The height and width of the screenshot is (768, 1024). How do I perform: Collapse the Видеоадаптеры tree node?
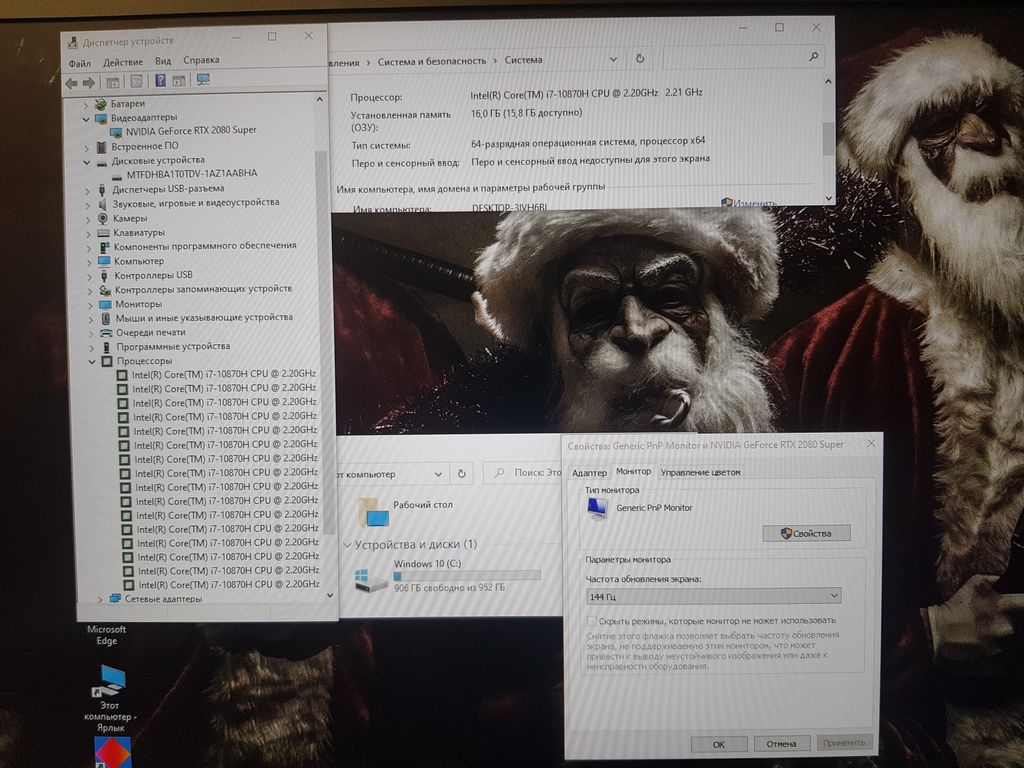pos(86,118)
